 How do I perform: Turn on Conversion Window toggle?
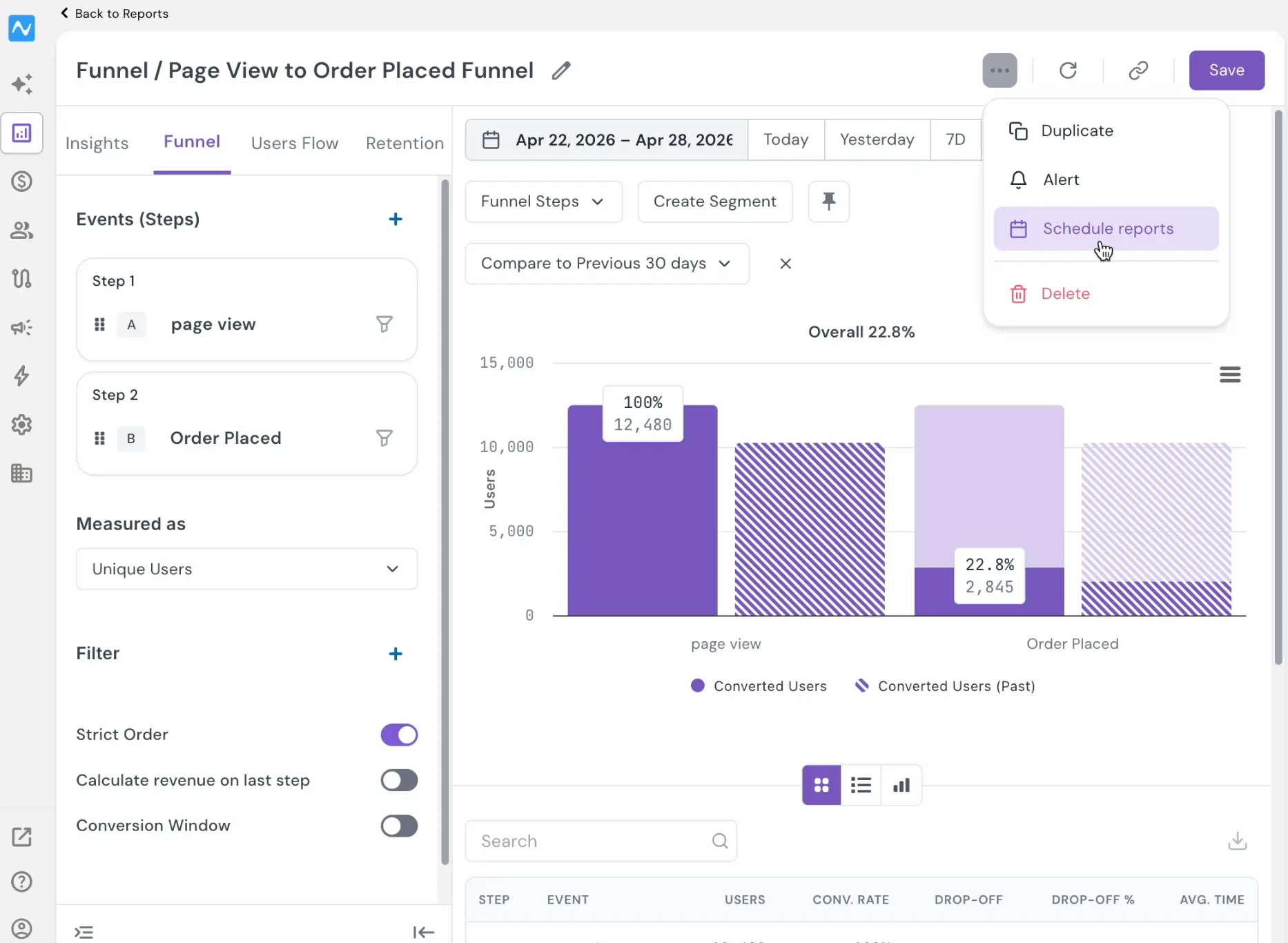pos(399,826)
